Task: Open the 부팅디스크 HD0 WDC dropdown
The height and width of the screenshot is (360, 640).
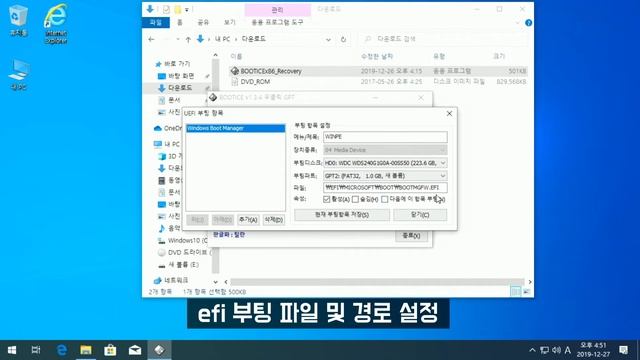Action: coord(385,163)
